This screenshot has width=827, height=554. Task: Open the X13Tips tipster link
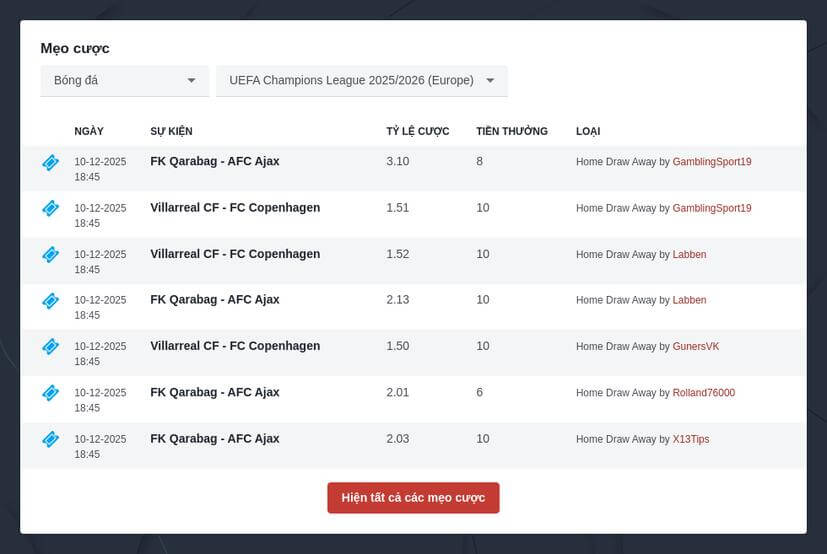point(690,439)
